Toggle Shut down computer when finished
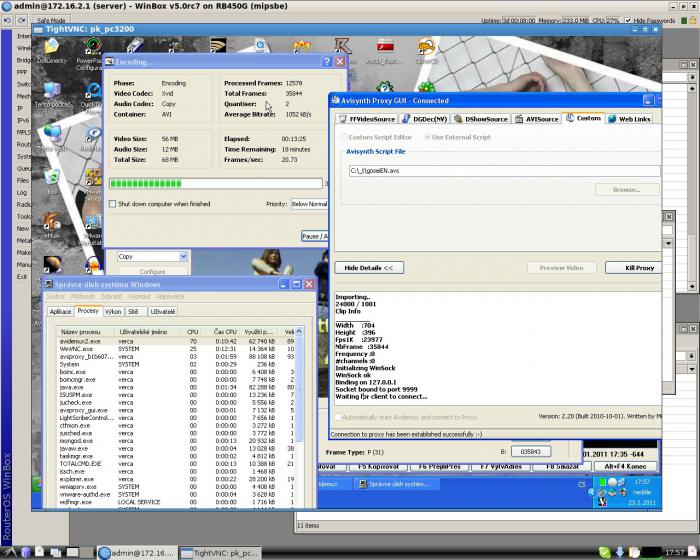The width and height of the screenshot is (700, 560). tap(112, 204)
